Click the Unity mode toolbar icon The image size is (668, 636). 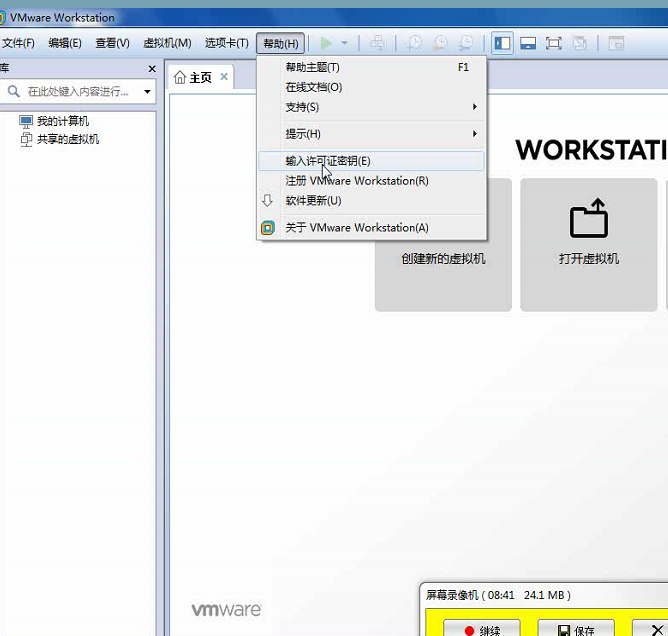coord(579,43)
